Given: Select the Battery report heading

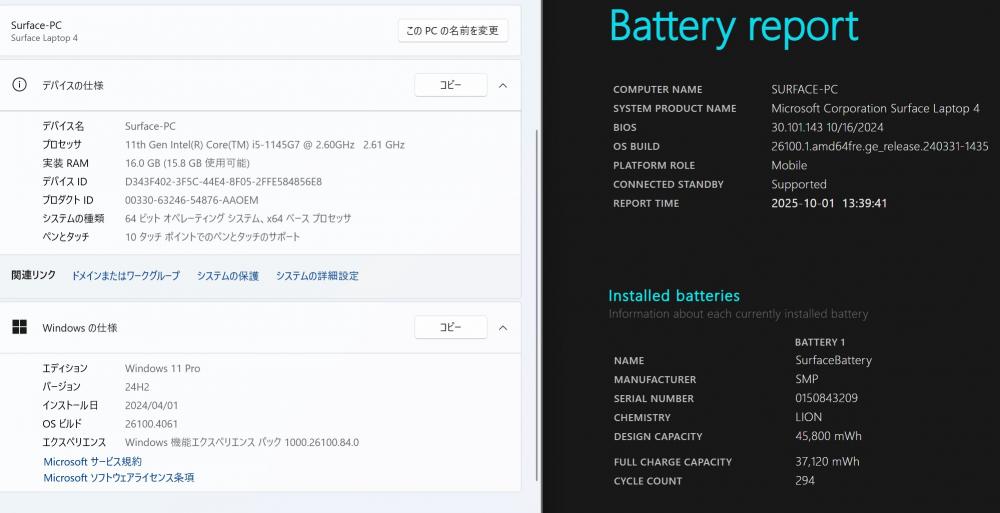Looking at the screenshot, I should click(x=734, y=27).
